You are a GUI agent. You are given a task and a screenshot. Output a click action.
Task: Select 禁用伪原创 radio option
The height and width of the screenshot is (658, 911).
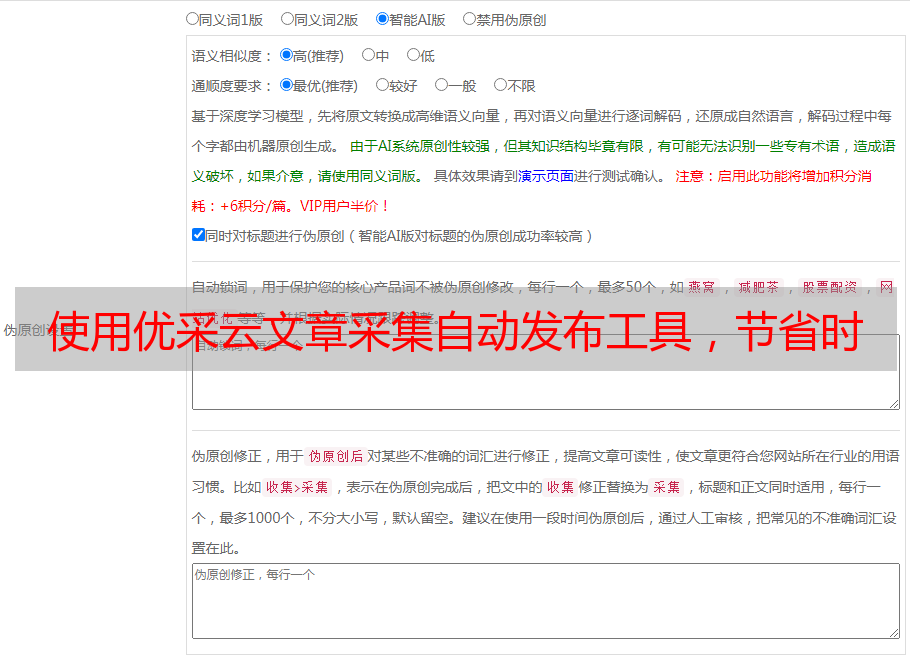[x=469, y=19]
